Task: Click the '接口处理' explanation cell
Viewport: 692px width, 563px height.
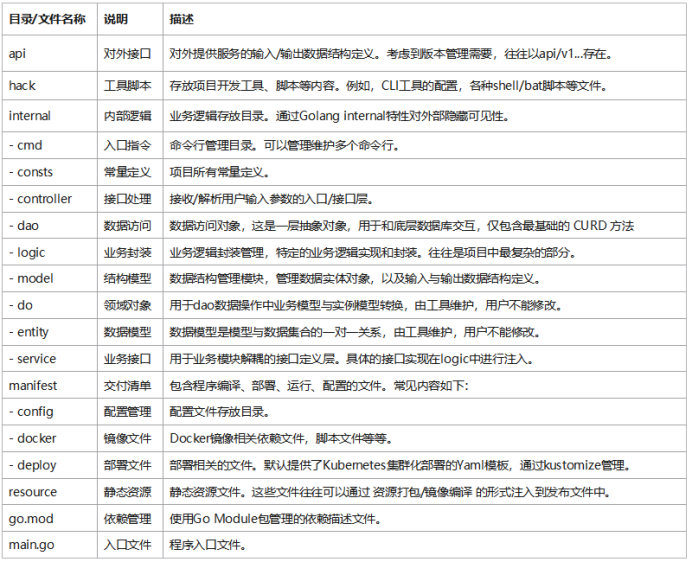Action: 128,199
